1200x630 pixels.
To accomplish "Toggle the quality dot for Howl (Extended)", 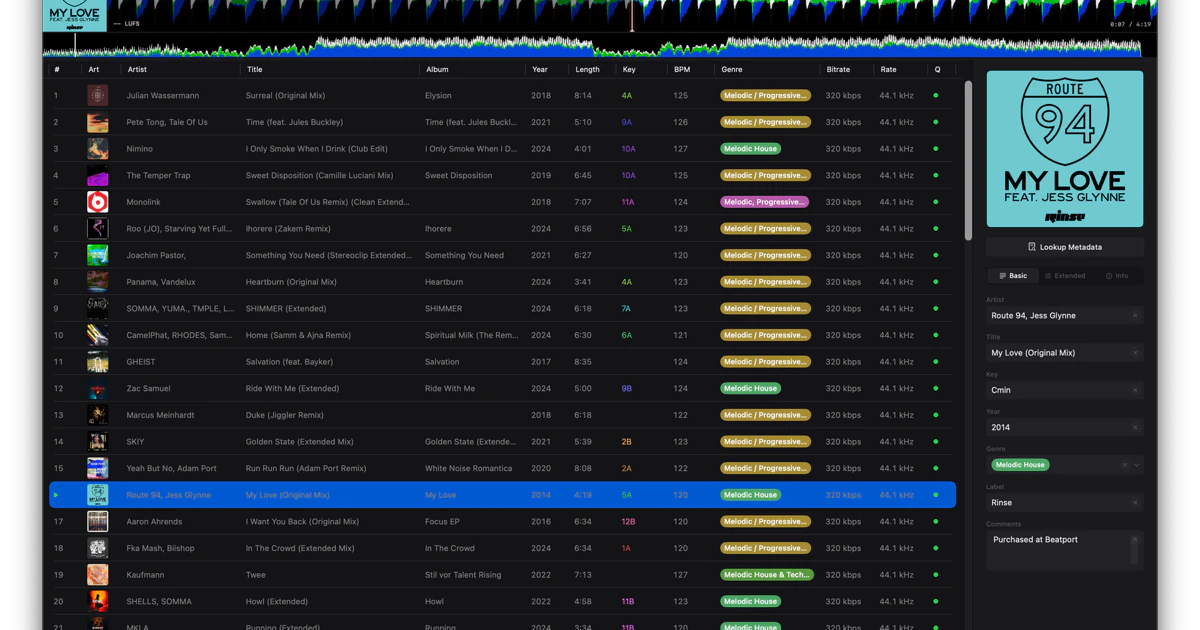I will coord(935,601).
